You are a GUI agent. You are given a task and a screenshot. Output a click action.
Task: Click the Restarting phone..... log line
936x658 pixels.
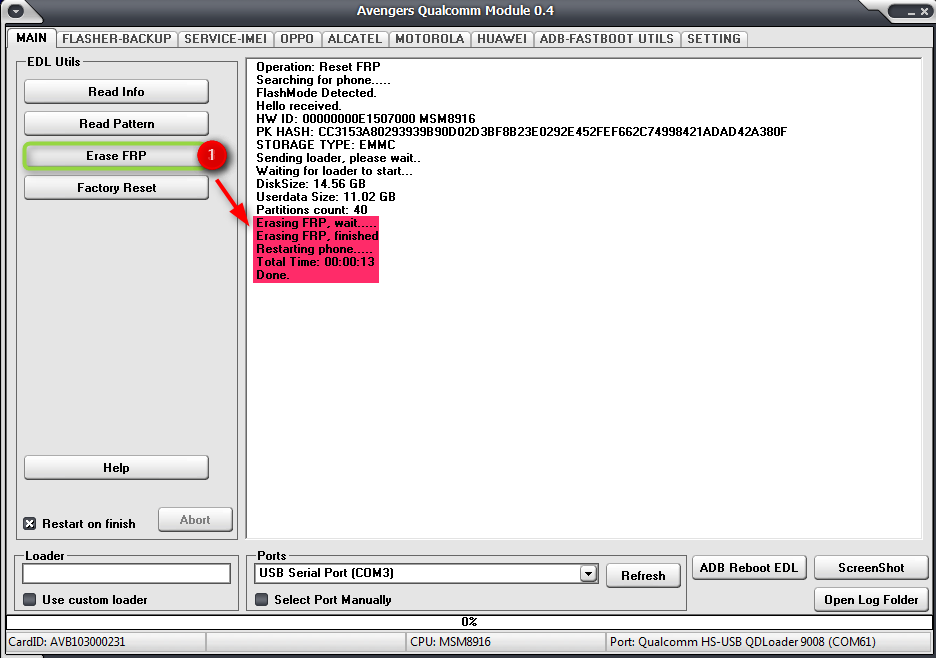pyautogui.click(x=314, y=249)
